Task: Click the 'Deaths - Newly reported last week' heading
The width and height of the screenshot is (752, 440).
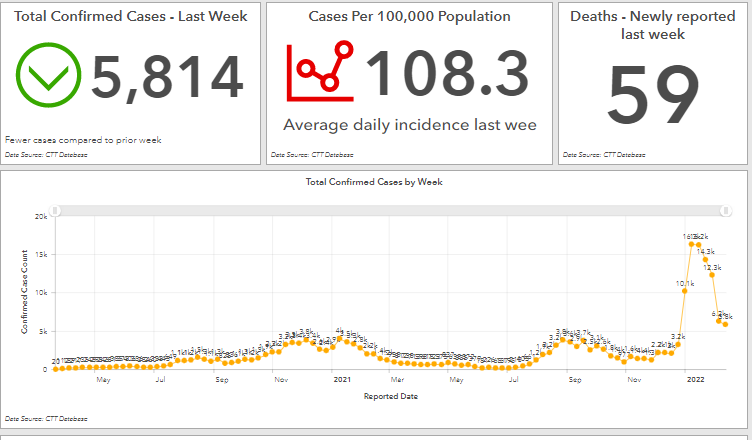Action: [x=655, y=25]
